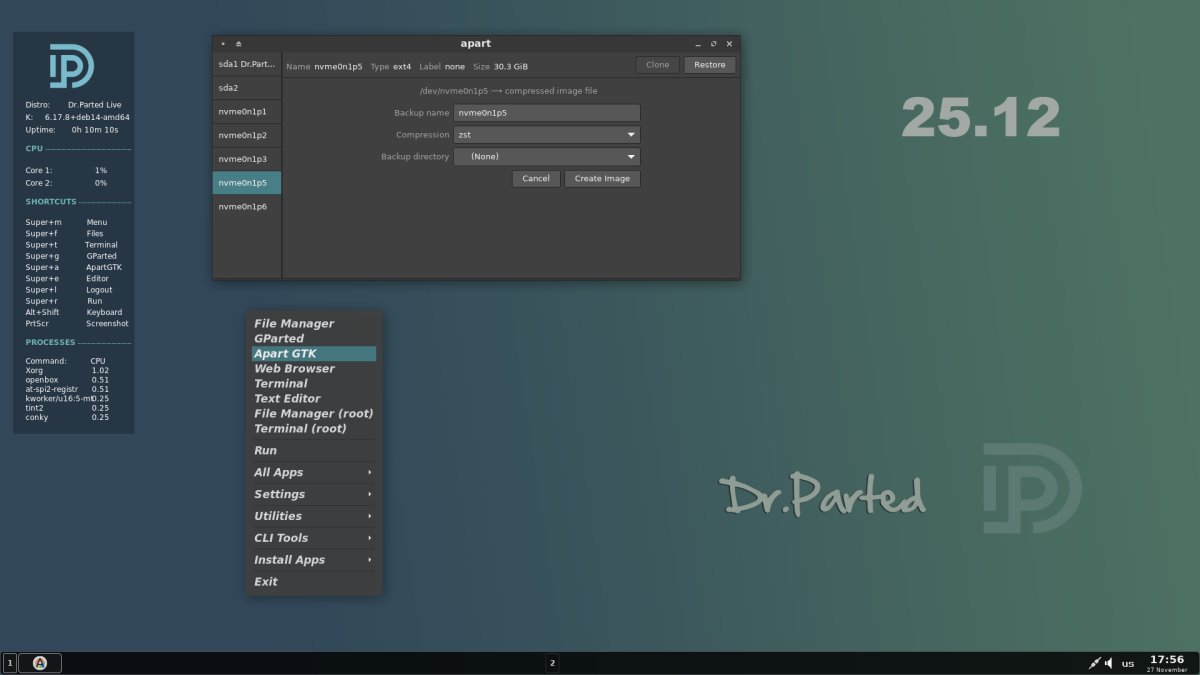
Task: Click the us keyboard layout indicator
Action: [x=1128, y=664]
